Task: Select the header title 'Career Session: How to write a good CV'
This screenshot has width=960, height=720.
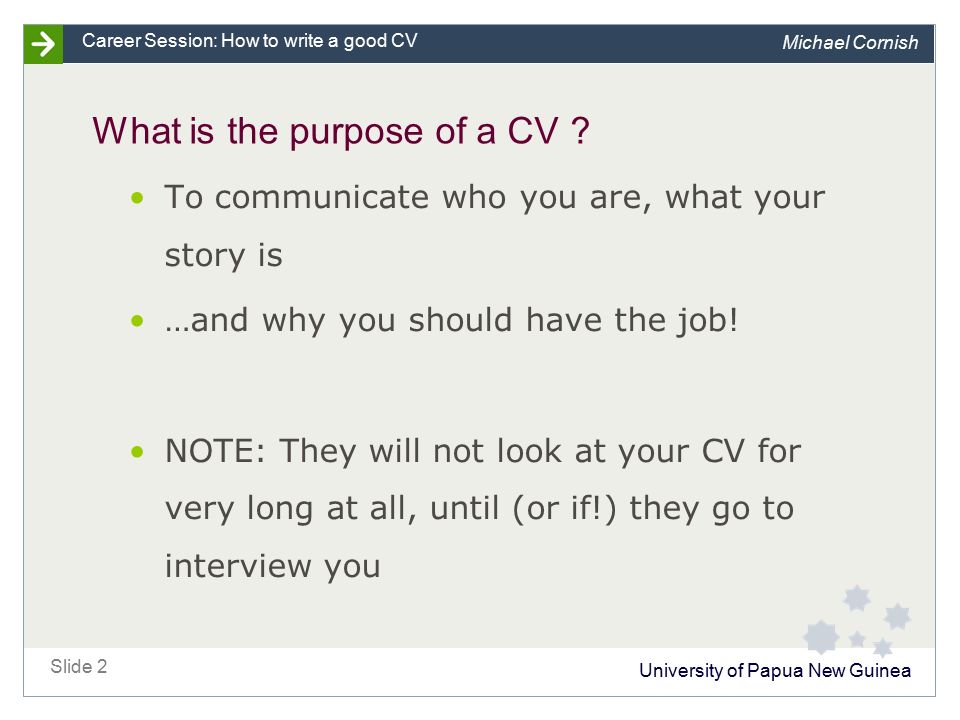Action: (x=250, y=40)
